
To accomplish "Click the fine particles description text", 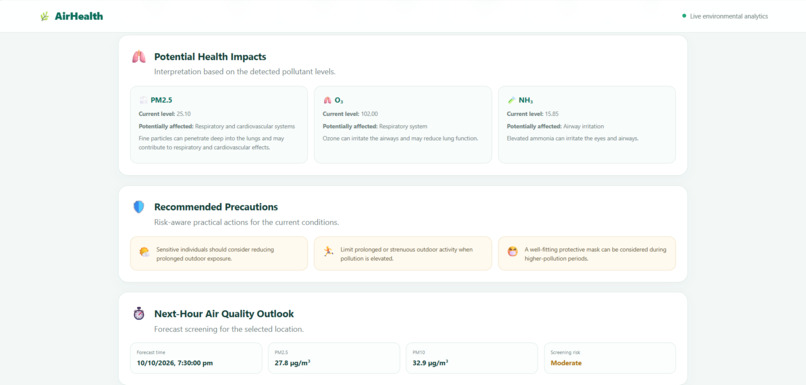I will click(212, 143).
